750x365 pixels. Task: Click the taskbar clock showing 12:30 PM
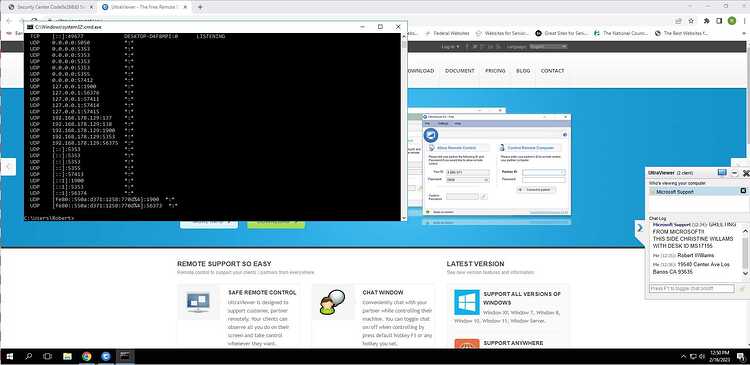[x=719, y=356]
